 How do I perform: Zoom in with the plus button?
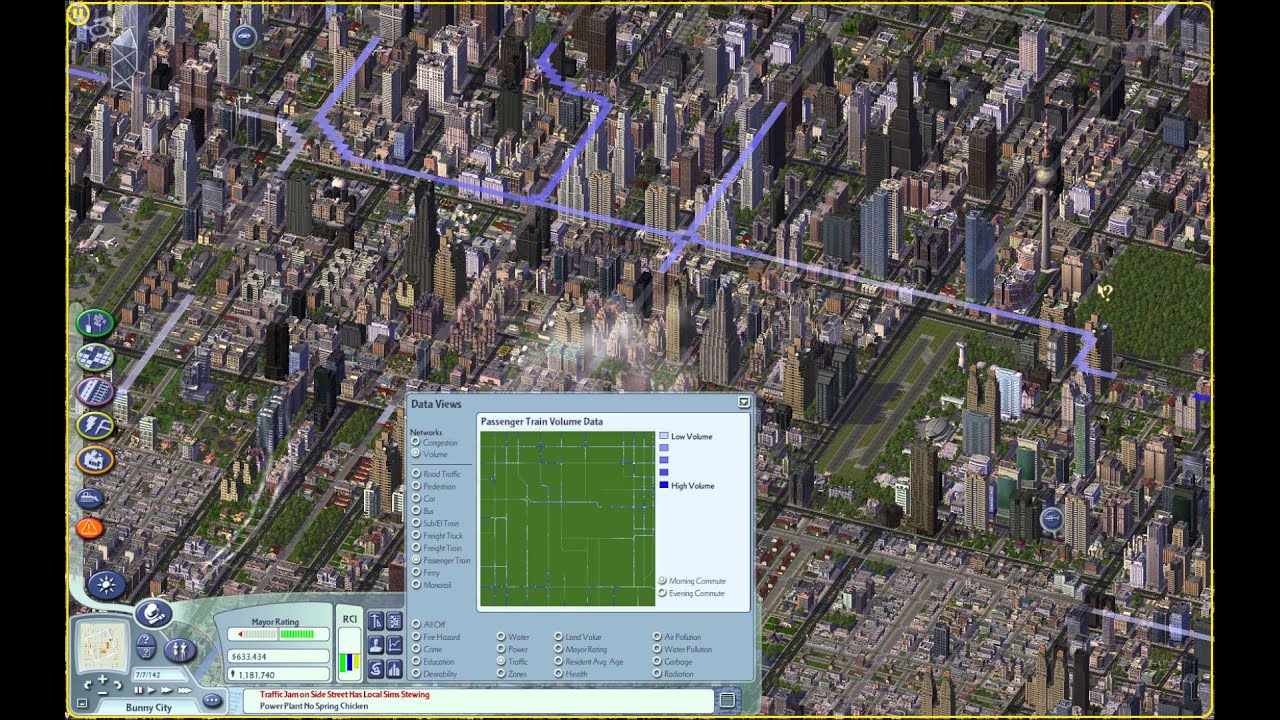click(x=102, y=679)
